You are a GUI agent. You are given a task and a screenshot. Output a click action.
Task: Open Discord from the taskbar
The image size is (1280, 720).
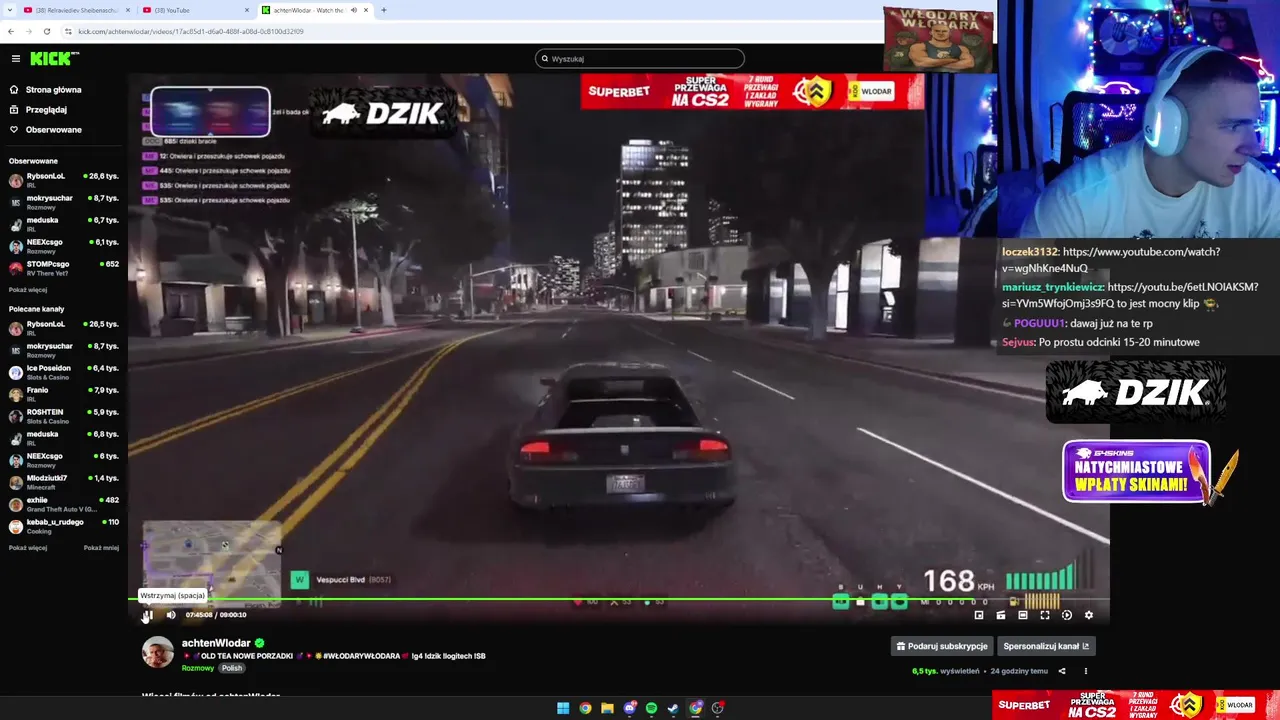tap(630, 708)
